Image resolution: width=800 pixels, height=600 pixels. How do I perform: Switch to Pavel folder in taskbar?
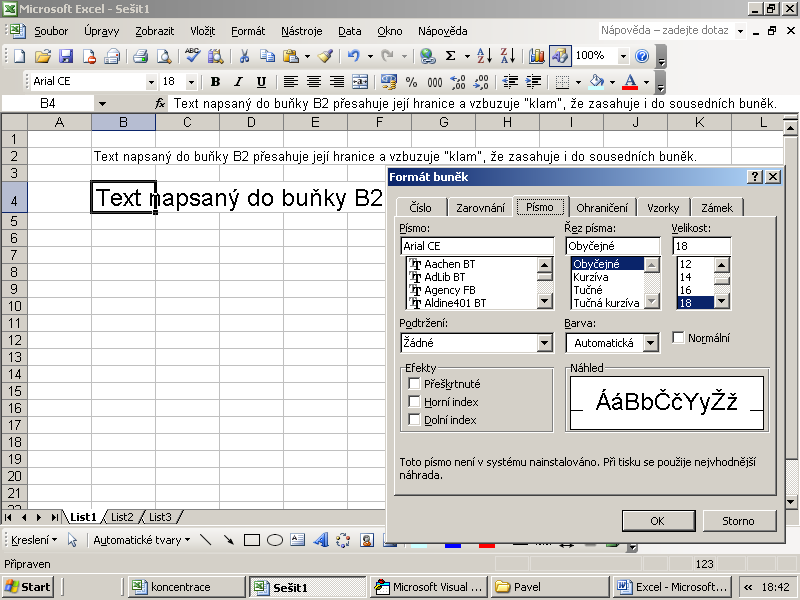pyautogui.click(x=549, y=587)
